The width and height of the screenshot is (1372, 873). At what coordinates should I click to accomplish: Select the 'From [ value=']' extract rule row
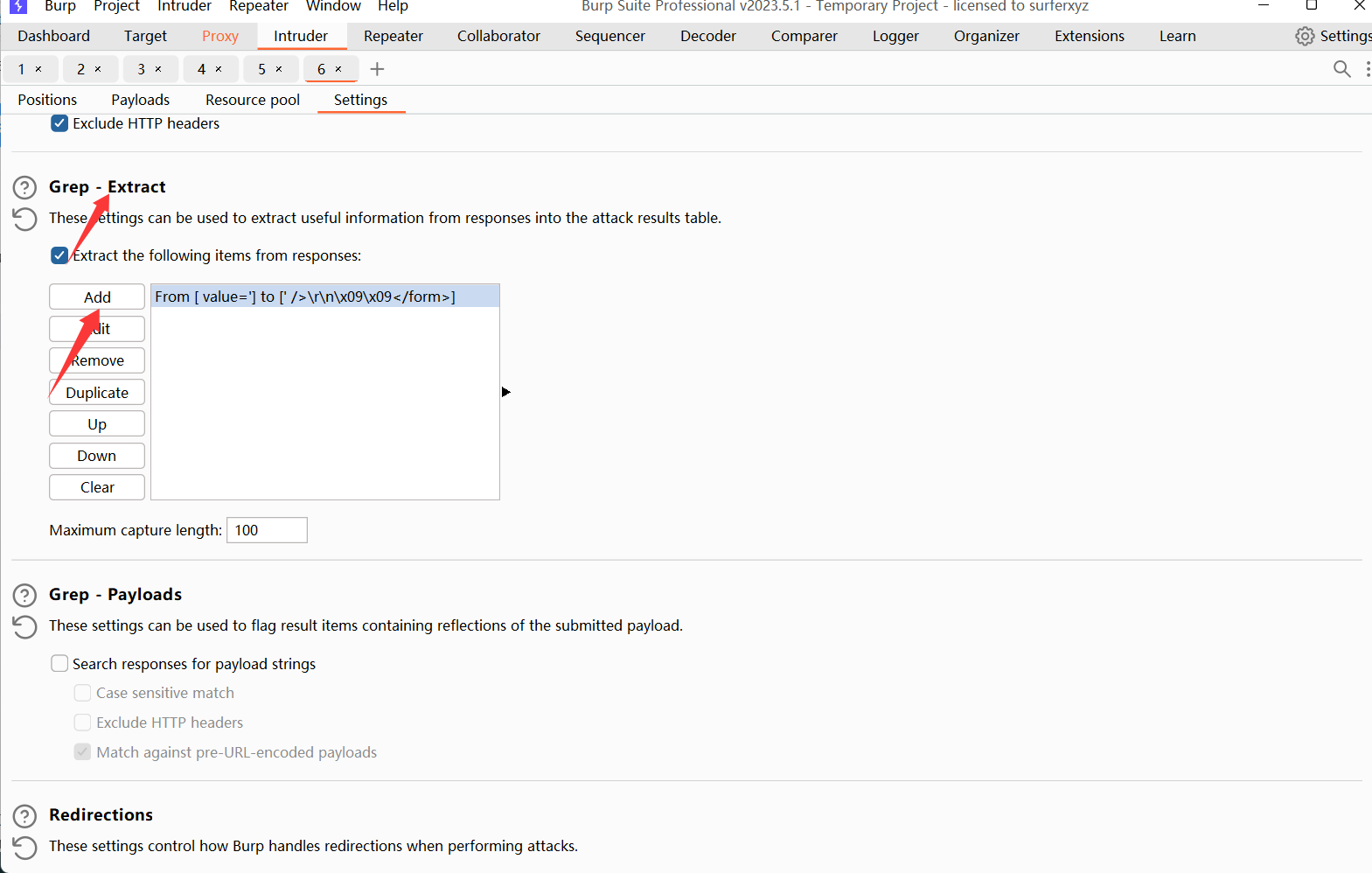click(325, 297)
